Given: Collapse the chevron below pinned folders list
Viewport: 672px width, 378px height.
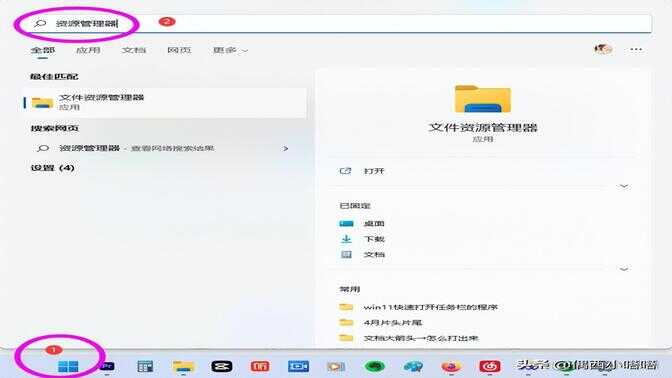Looking at the screenshot, I should [624, 269].
